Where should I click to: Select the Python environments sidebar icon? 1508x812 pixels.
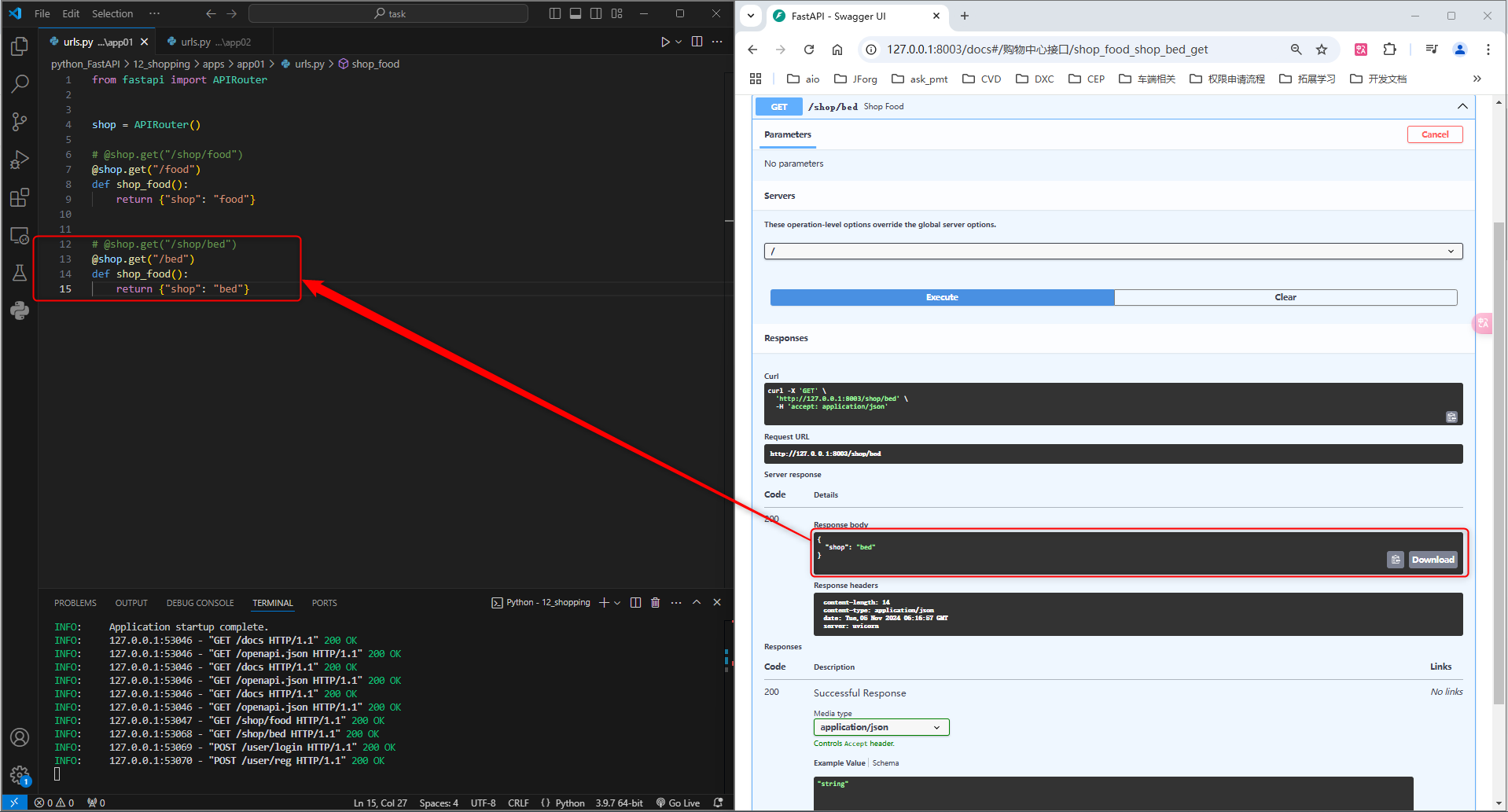click(20, 310)
